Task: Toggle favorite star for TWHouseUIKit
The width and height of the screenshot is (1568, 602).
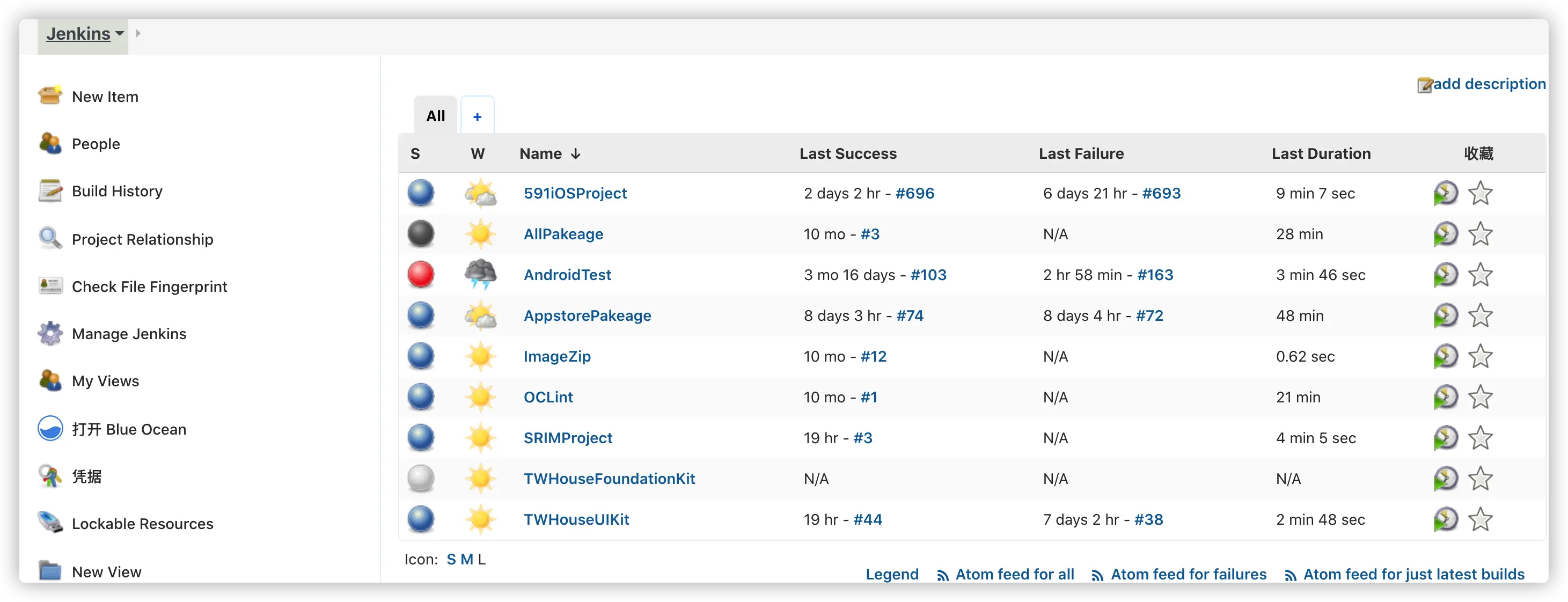Action: tap(1480, 520)
